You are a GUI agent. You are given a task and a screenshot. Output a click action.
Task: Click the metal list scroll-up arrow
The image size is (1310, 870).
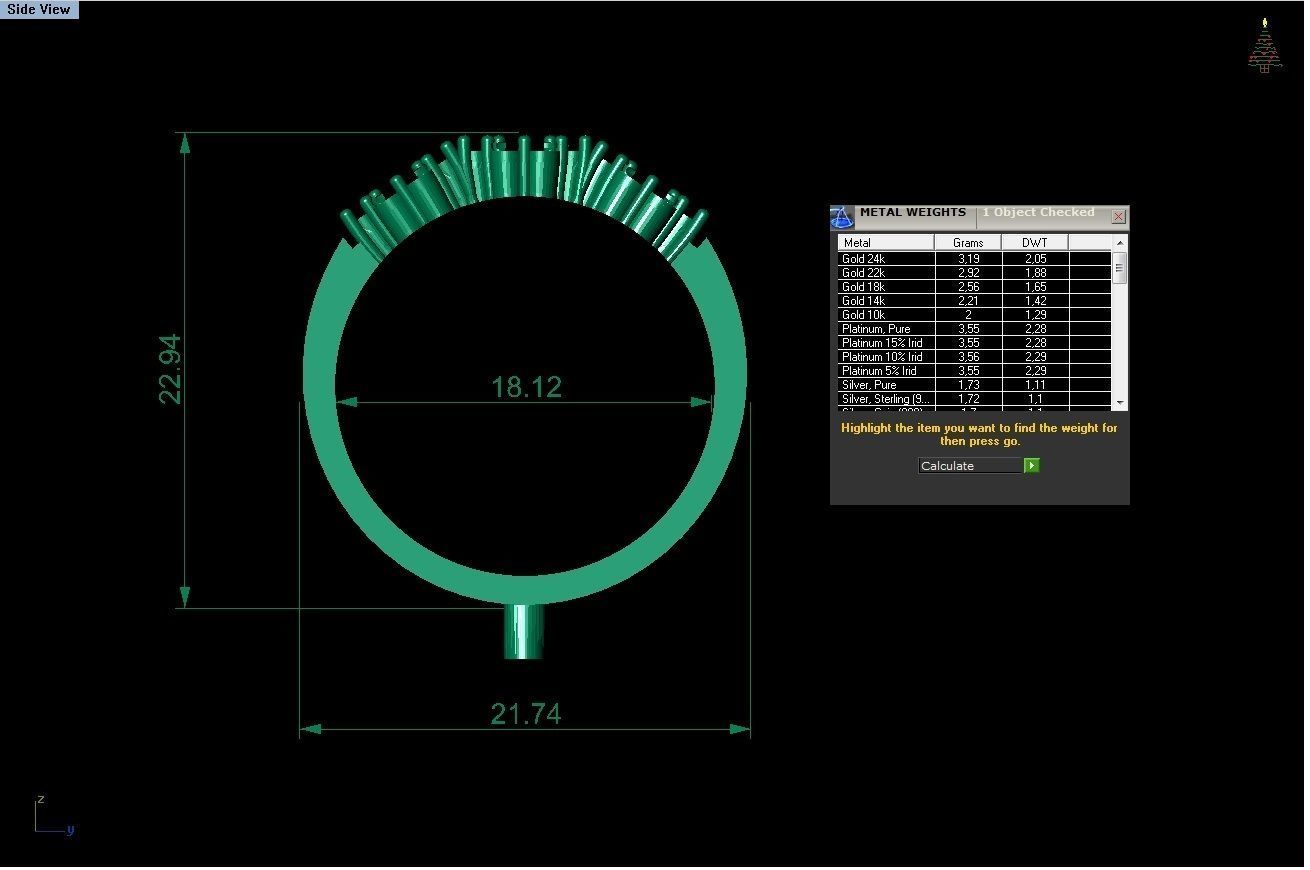click(1120, 243)
